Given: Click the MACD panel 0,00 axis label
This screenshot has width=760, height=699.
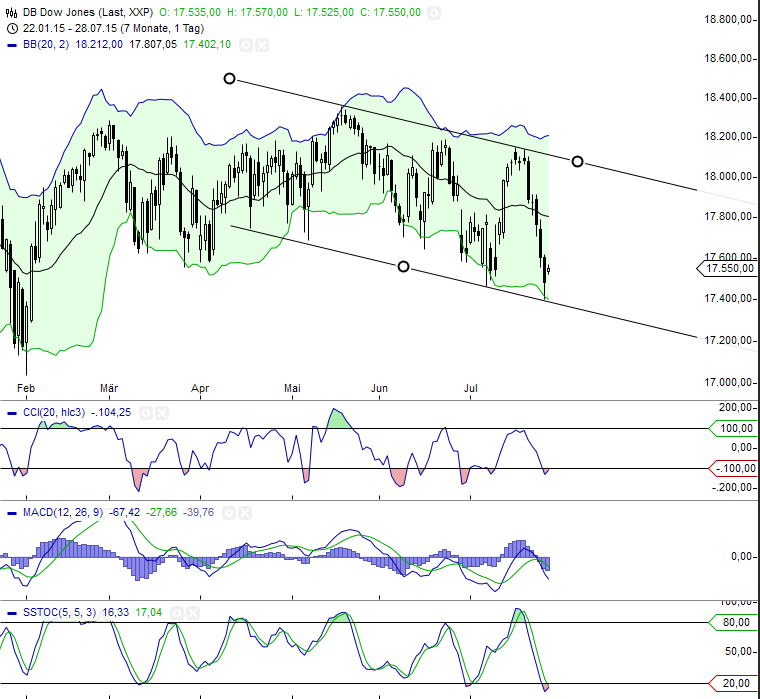Looking at the screenshot, I should pos(742,556).
